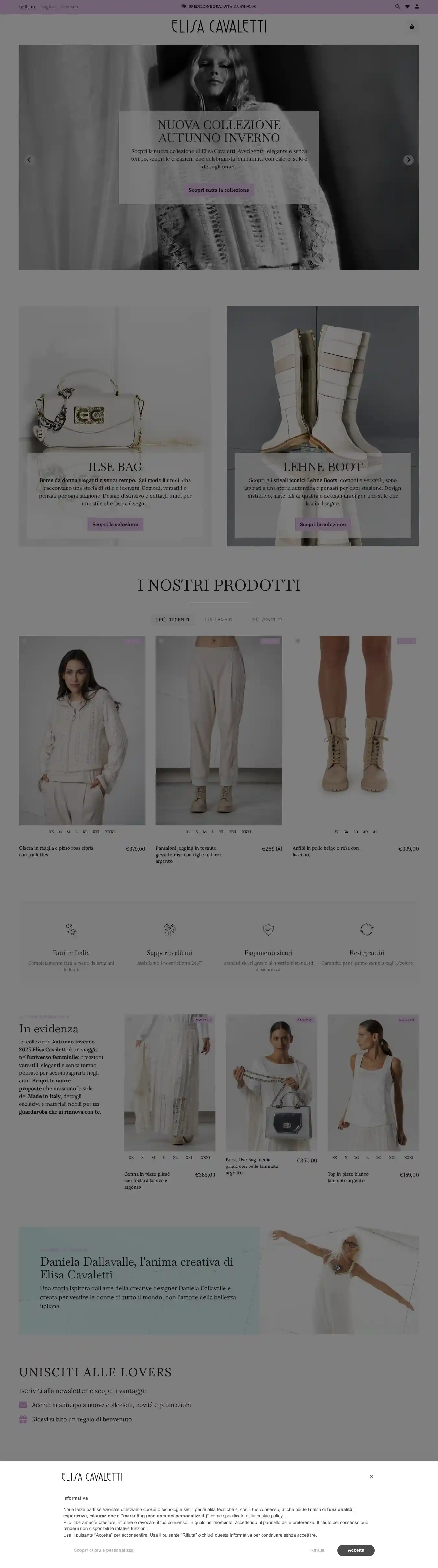Viewport: 438px width, 1568px height.
Task: Switch site language to Deutsch
Action: pos(69,7)
